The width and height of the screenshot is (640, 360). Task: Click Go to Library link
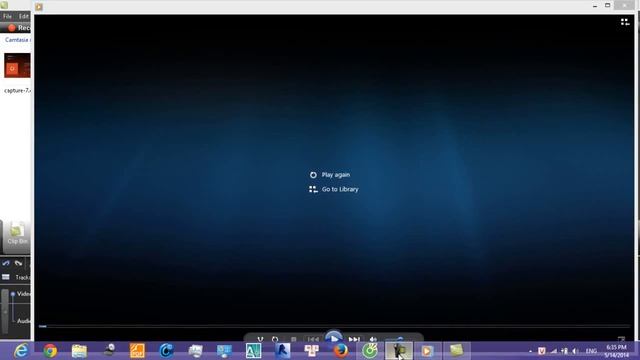coord(334,189)
